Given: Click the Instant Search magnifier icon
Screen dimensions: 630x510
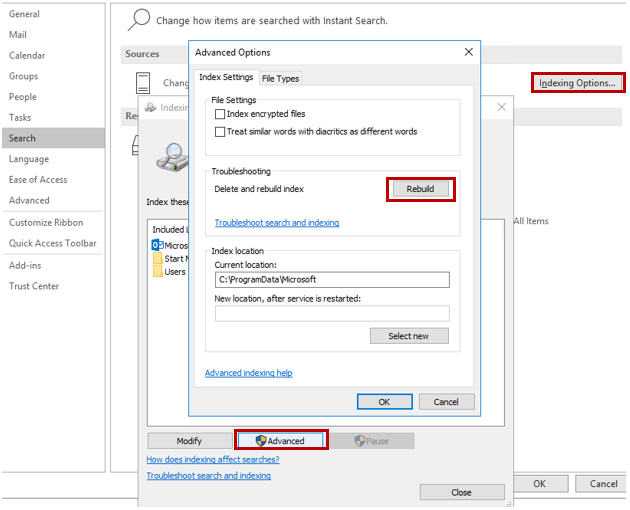Looking at the screenshot, I should tap(139, 20).
